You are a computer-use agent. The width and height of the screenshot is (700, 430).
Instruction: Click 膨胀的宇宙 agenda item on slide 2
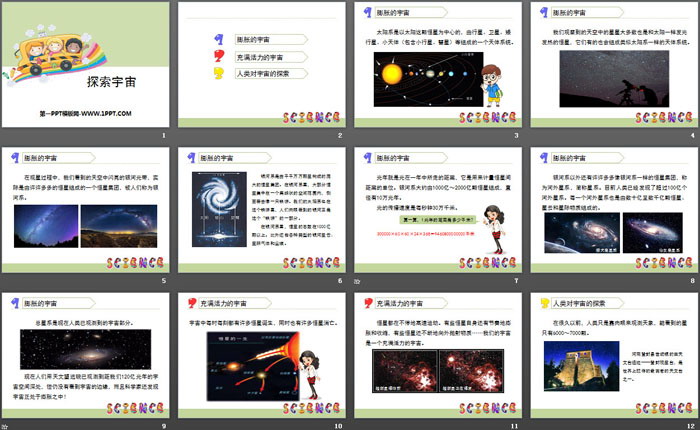271,40
